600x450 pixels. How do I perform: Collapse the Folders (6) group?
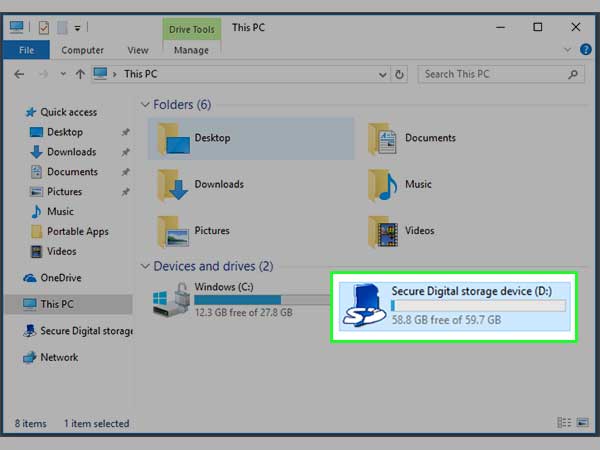pyautogui.click(x=145, y=104)
